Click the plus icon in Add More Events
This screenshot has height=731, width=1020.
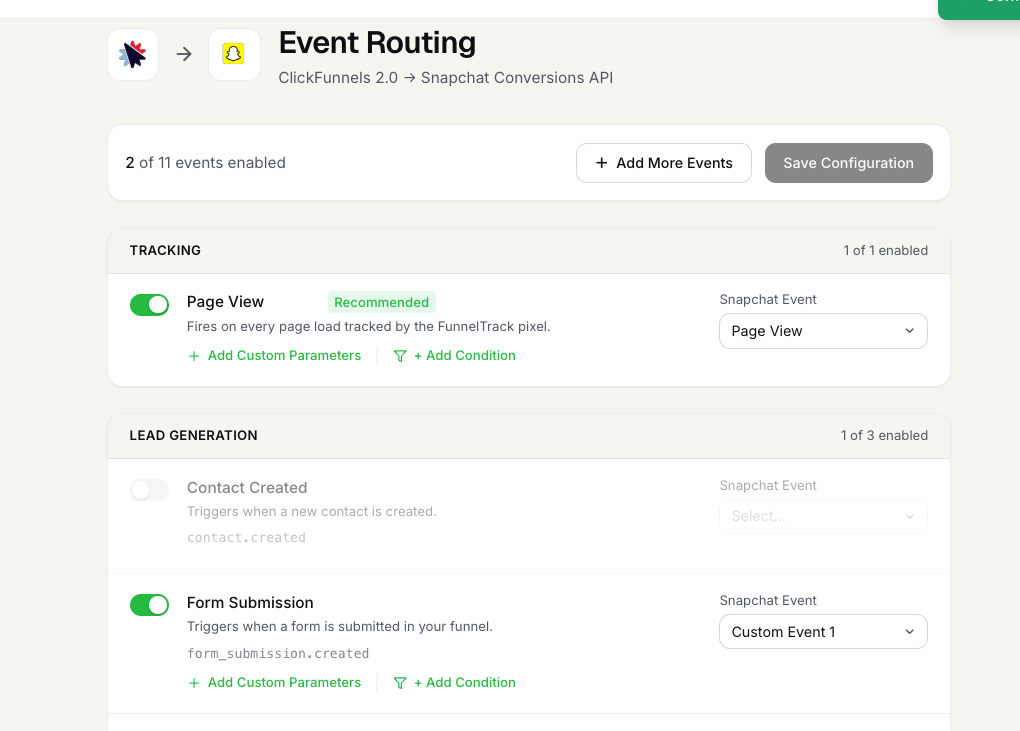(602, 163)
